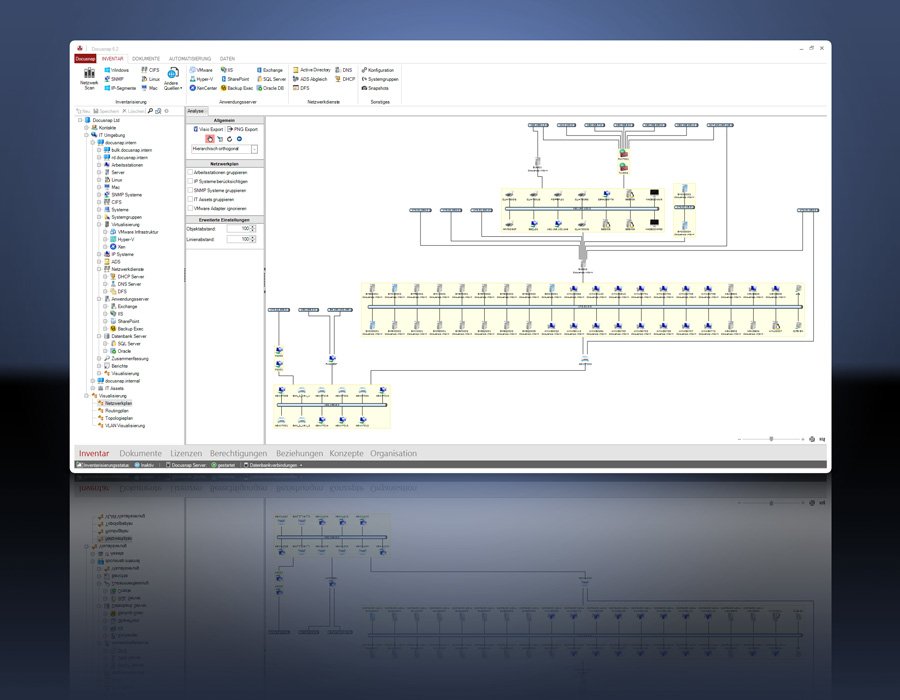The height and width of the screenshot is (700, 900).
Task: Click Linienabstand value field
Action: point(238,239)
